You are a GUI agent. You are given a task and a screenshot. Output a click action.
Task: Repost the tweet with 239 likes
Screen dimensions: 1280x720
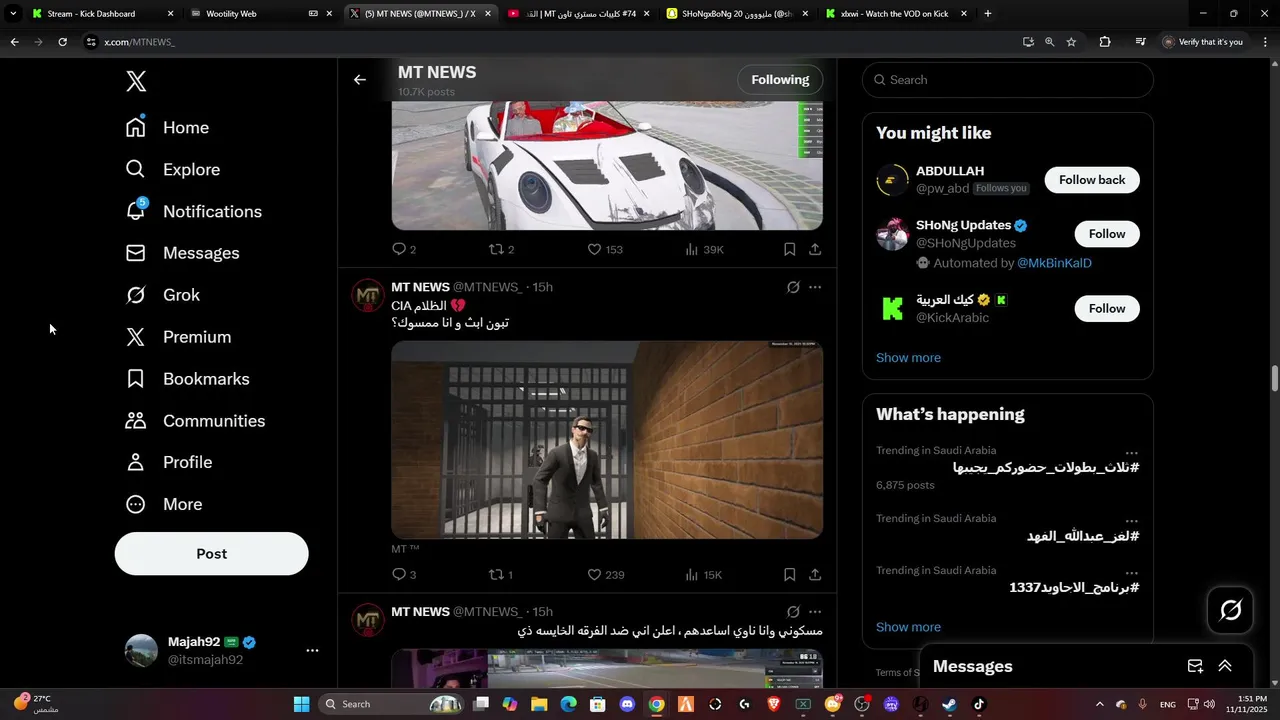tap(500, 575)
